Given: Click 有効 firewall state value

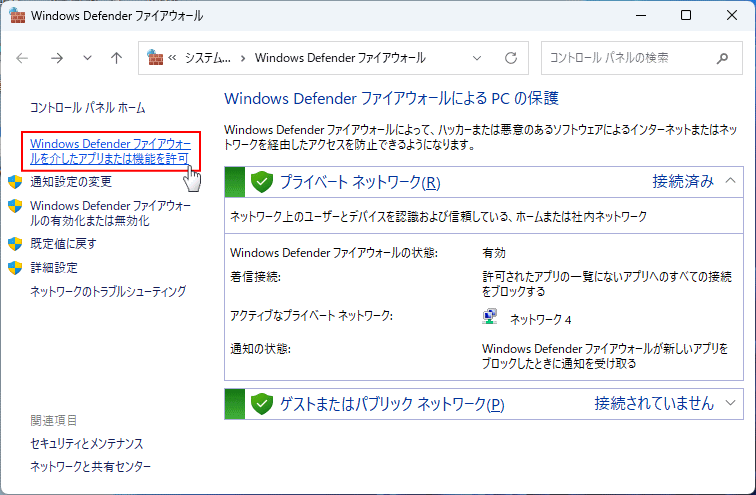Looking at the screenshot, I should pos(494,253).
